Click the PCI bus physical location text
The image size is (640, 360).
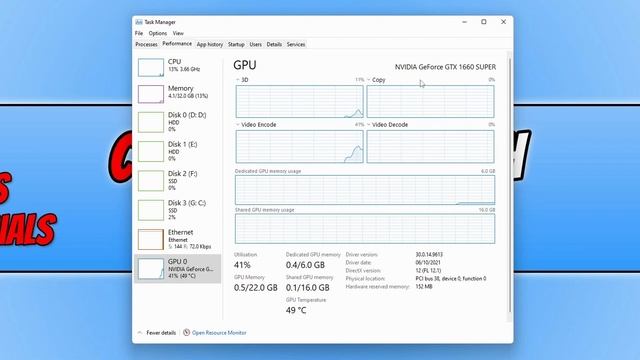click(x=451, y=279)
